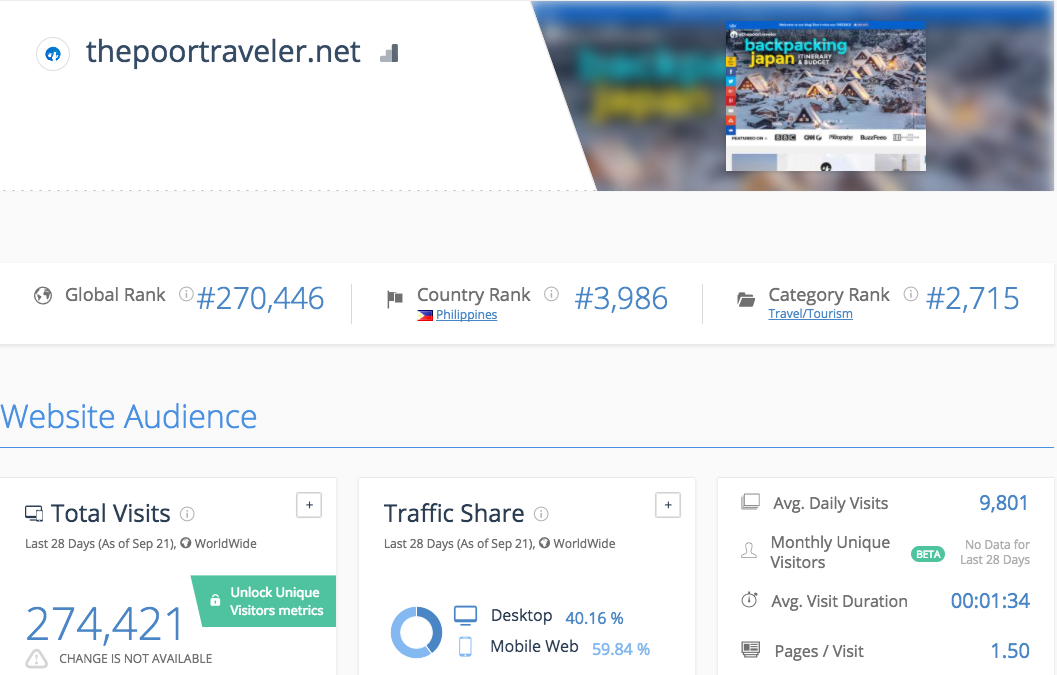Screen dimensions: 1057x675
Task: Click the Pages / Visit icon
Action: pyautogui.click(x=750, y=649)
